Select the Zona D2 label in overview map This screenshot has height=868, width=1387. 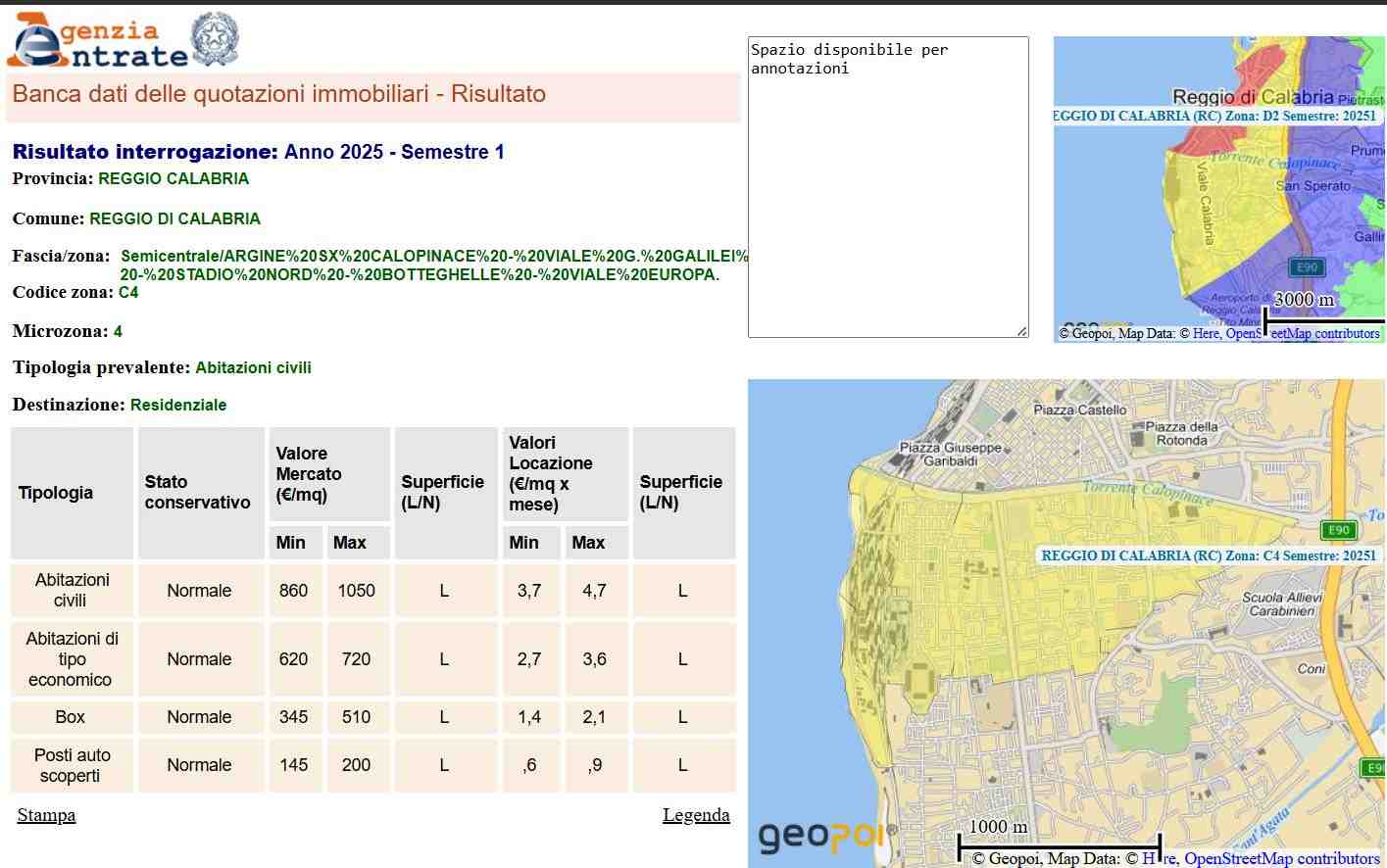point(1215,116)
